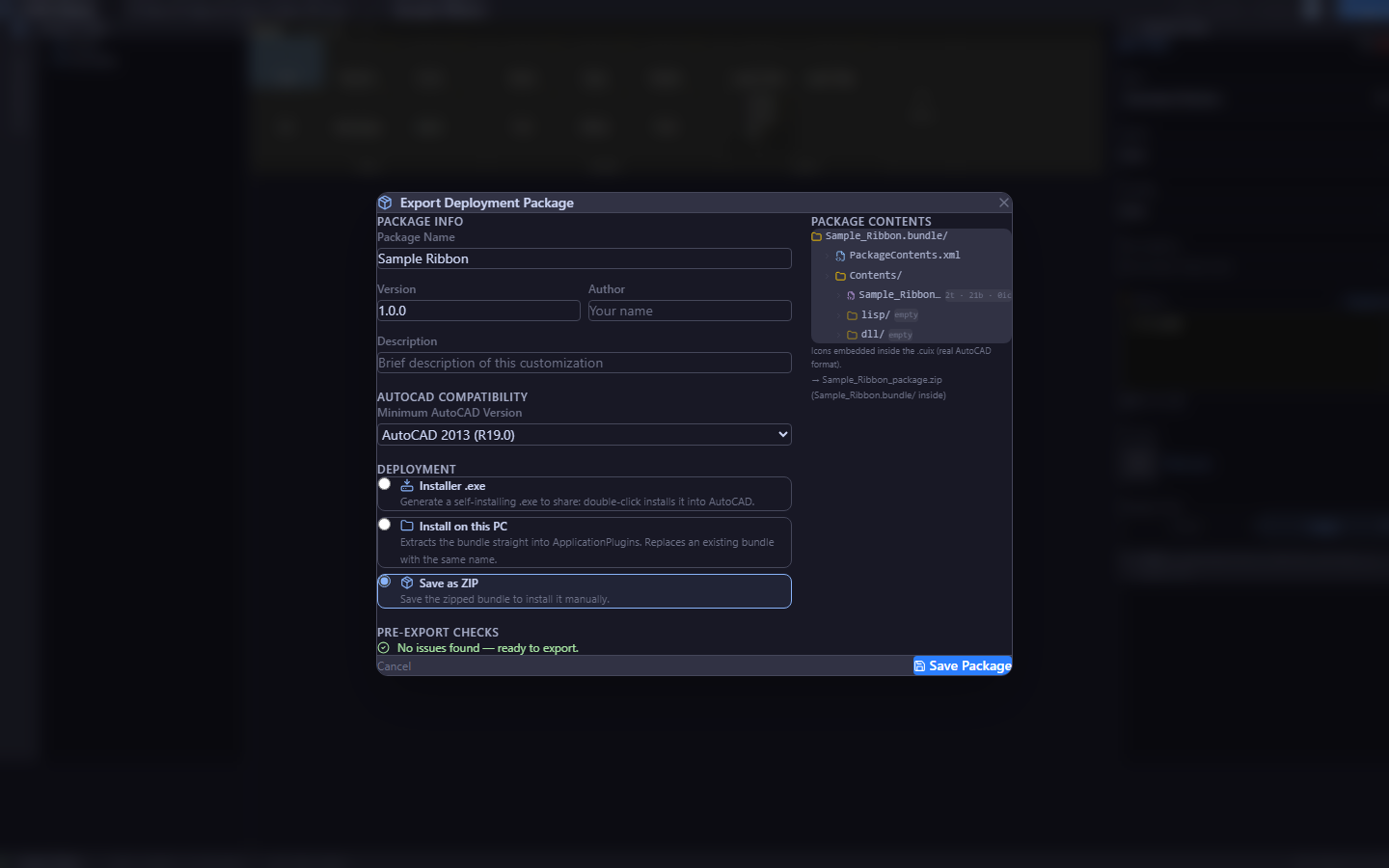
Task: Click the '2t · 21b' stats badge
Action: 978,295
